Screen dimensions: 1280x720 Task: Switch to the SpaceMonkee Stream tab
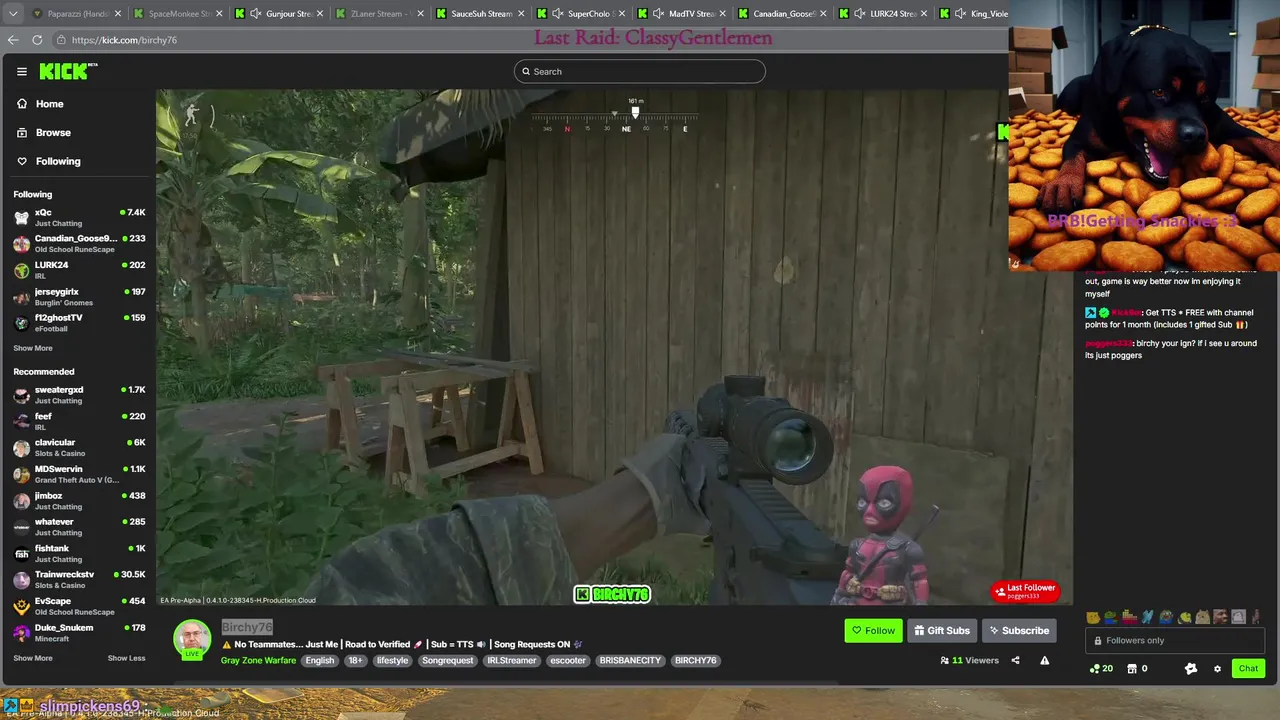pyautogui.click(x=178, y=14)
